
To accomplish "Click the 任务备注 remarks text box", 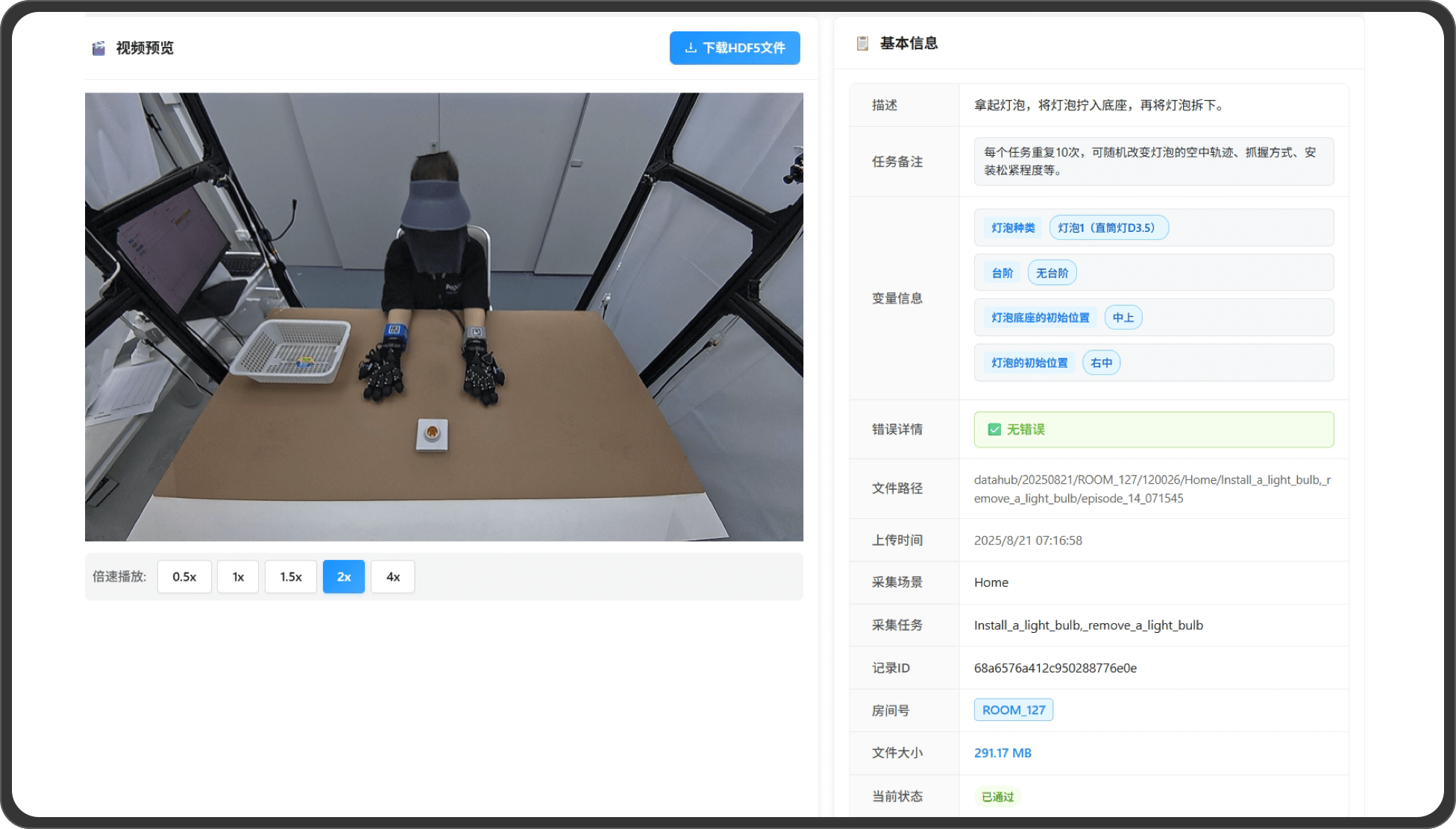I will point(1153,161).
